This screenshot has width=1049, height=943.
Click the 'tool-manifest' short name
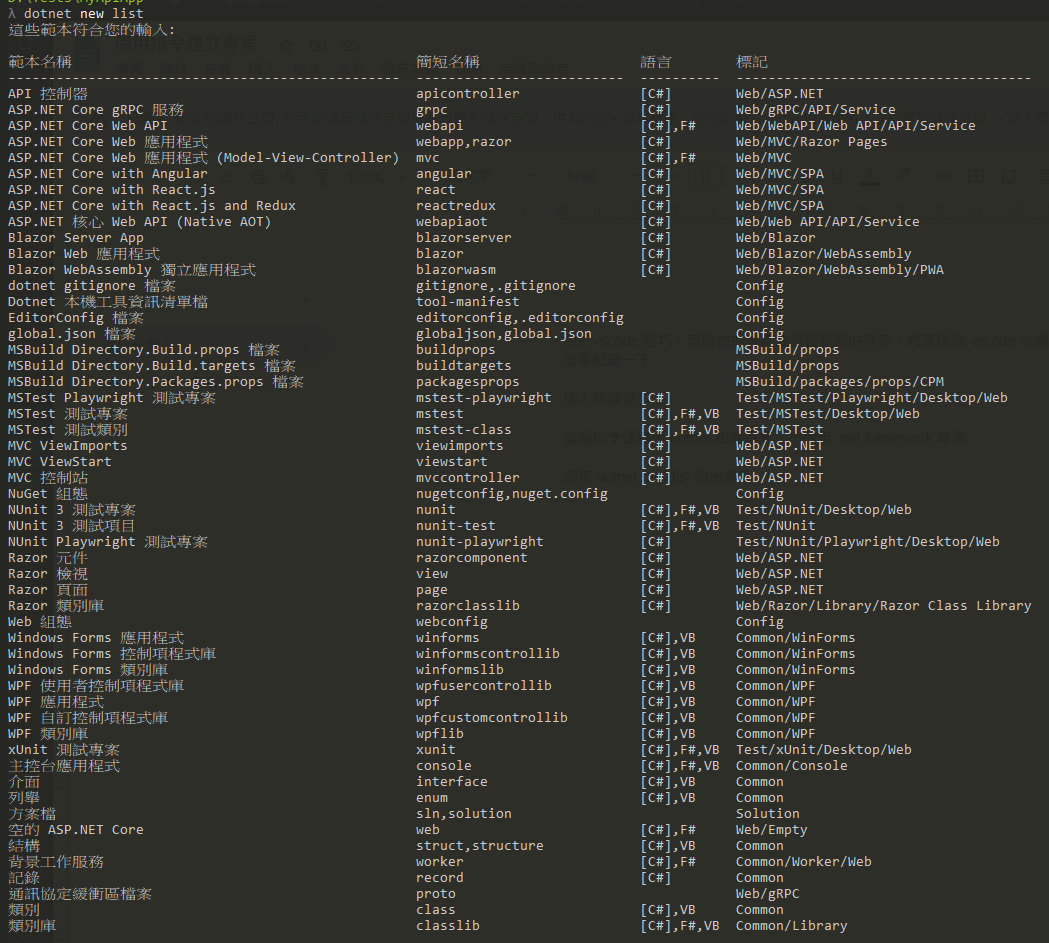[468, 302]
